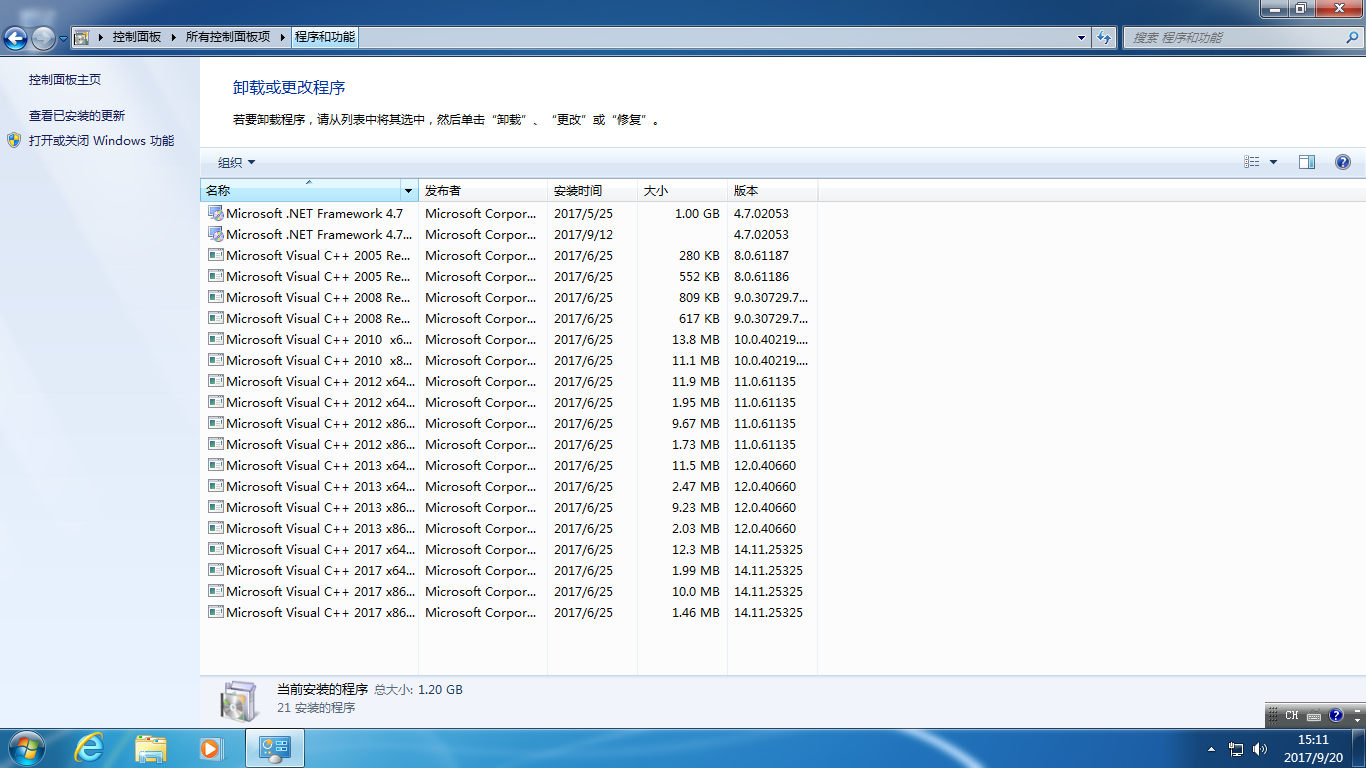Click version 8.0.61187 cell
The width and height of the screenshot is (1366, 768).
[x=761, y=255]
